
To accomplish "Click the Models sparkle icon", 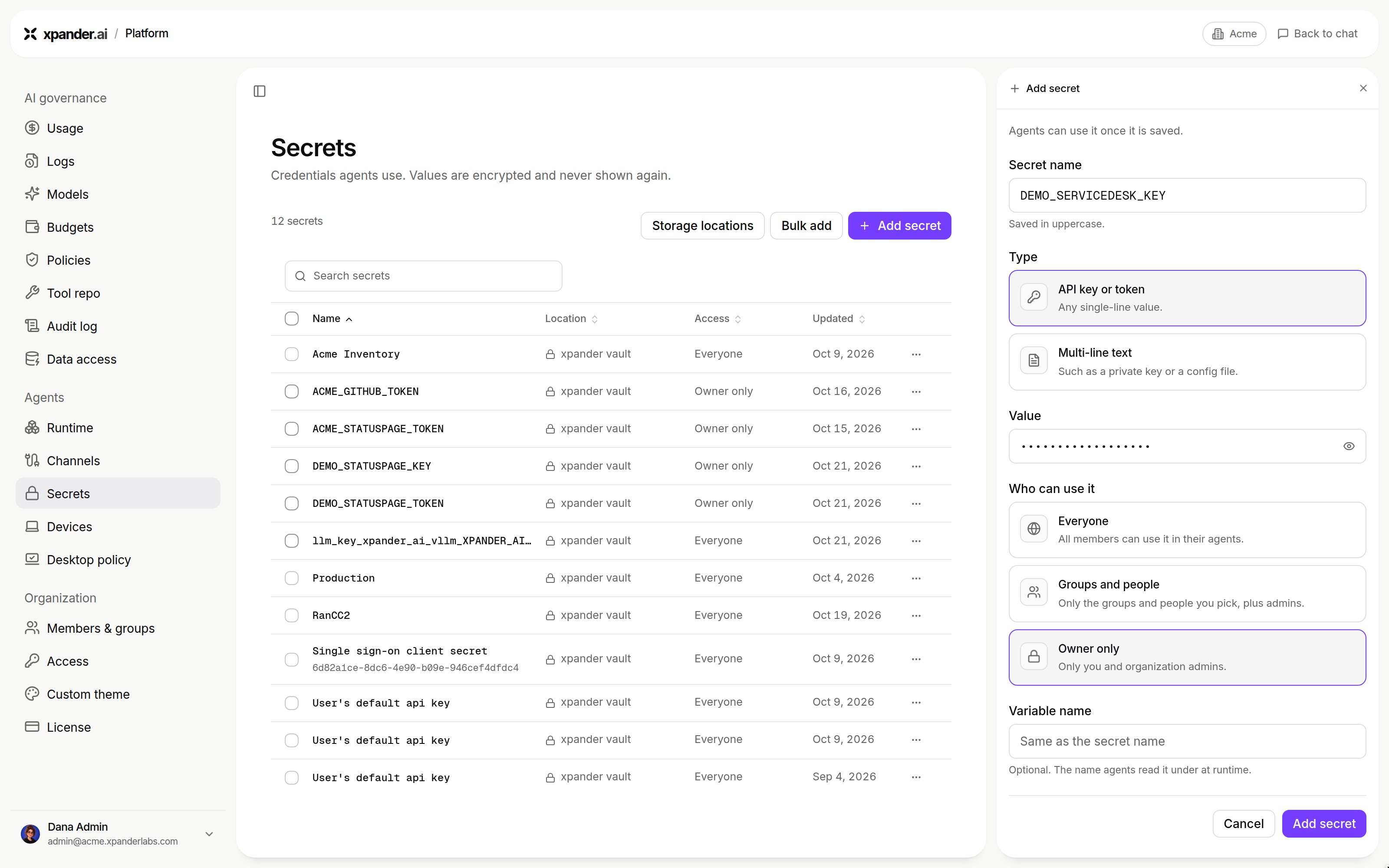I will pyautogui.click(x=32, y=194).
